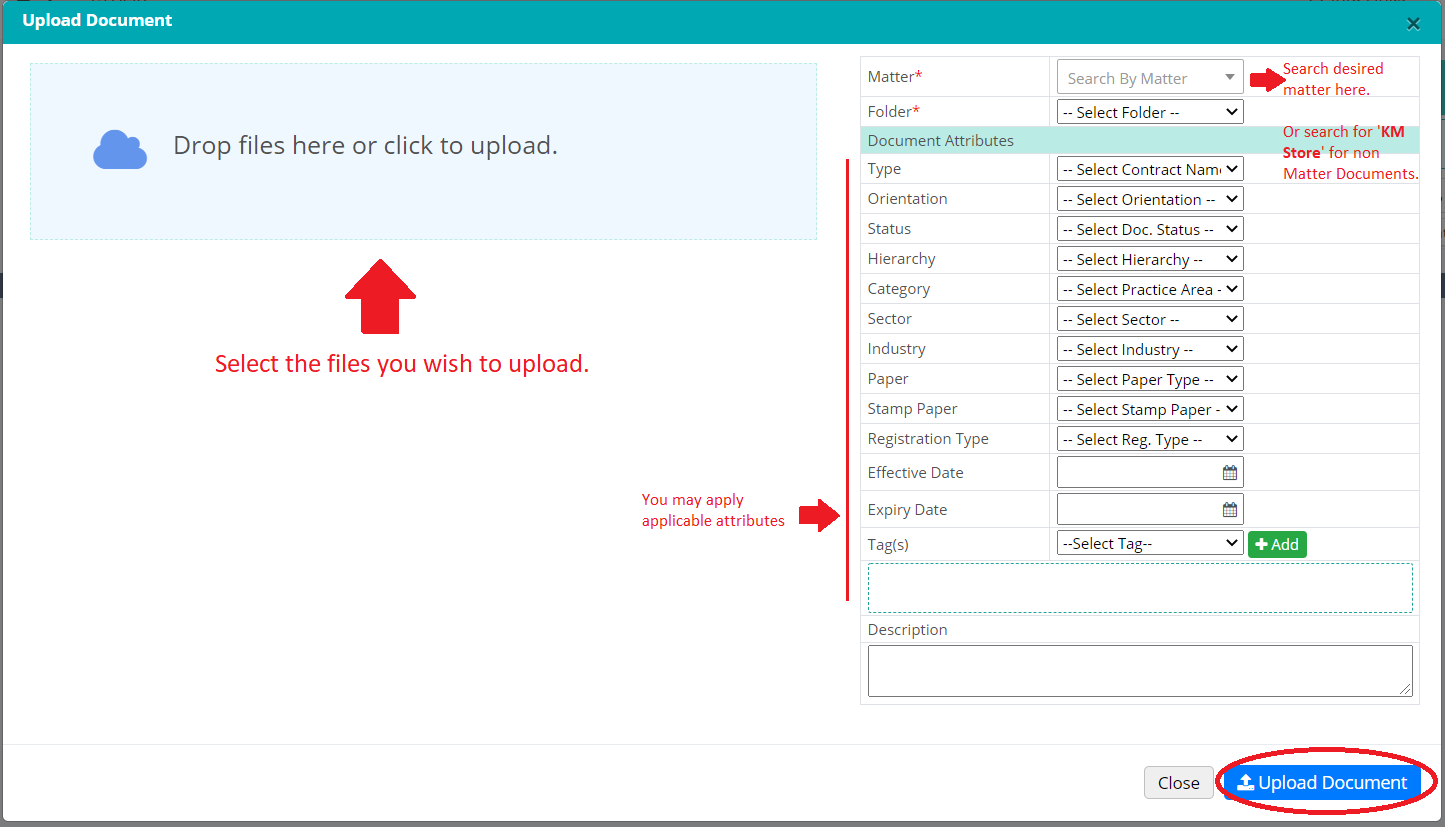Open the Select Contract Name type dropdown
Image resolution: width=1445 pixels, height=827 pixels.
click(x=1149, y=170)
